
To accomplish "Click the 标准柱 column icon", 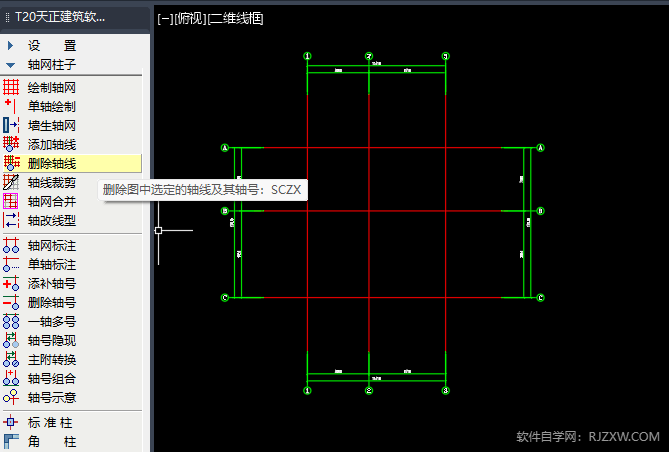I will click(x=11, y=423).
